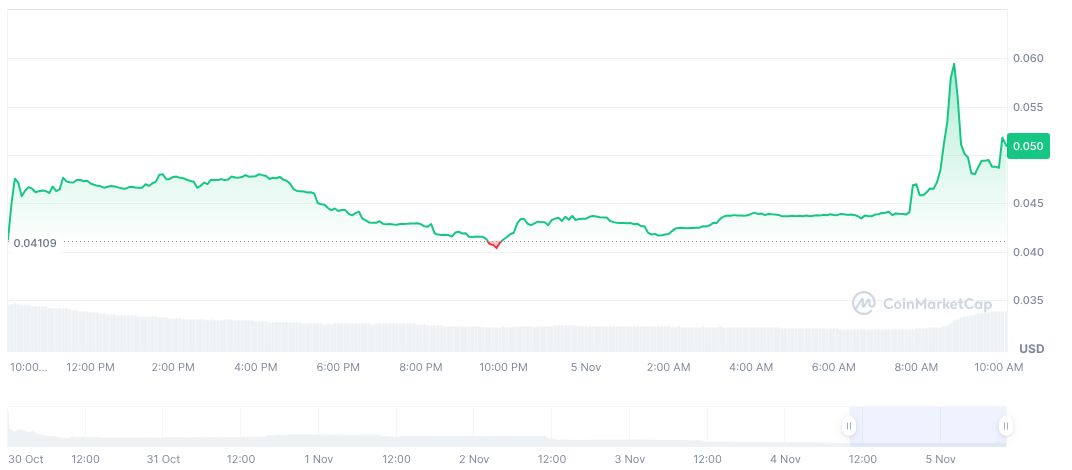Click the 10:00 PM time axis label
Screen dimensions: 1072x470
point(503,367)
